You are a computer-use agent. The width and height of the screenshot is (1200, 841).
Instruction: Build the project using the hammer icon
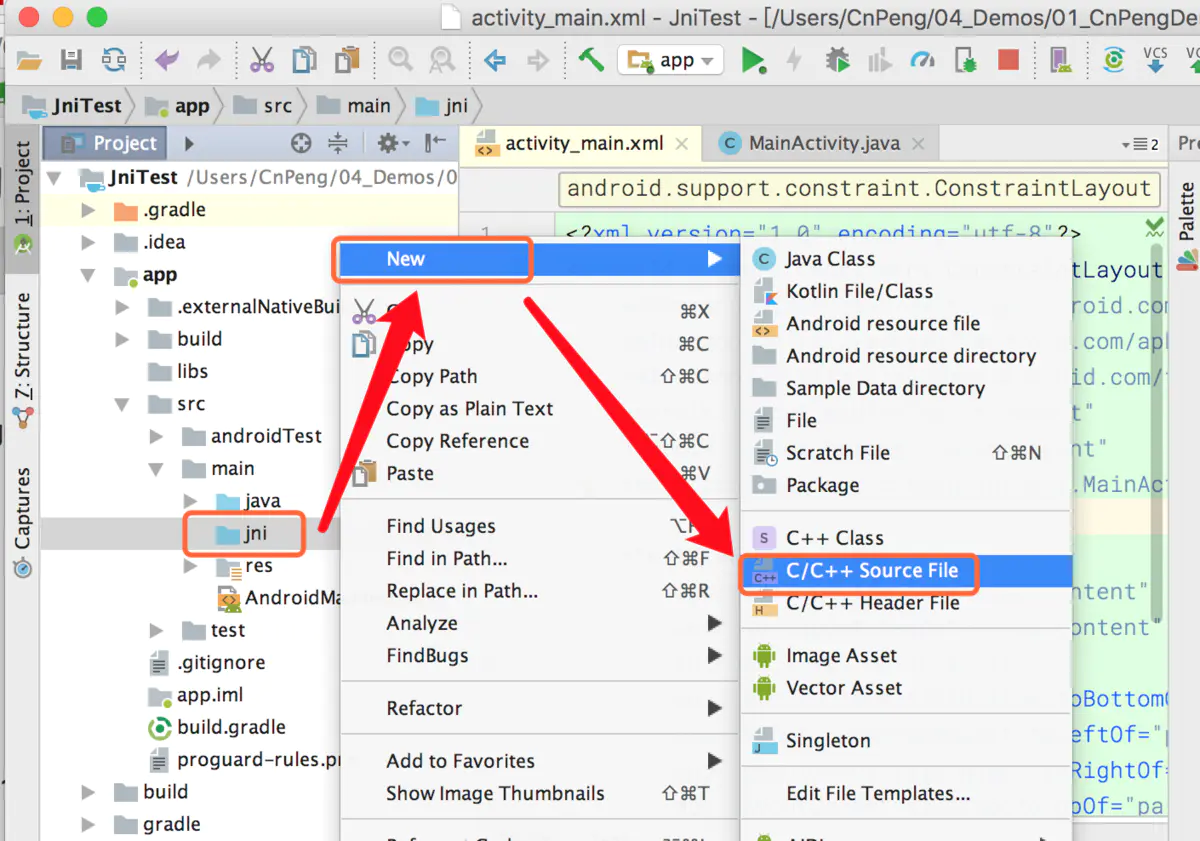coord(590,60)
